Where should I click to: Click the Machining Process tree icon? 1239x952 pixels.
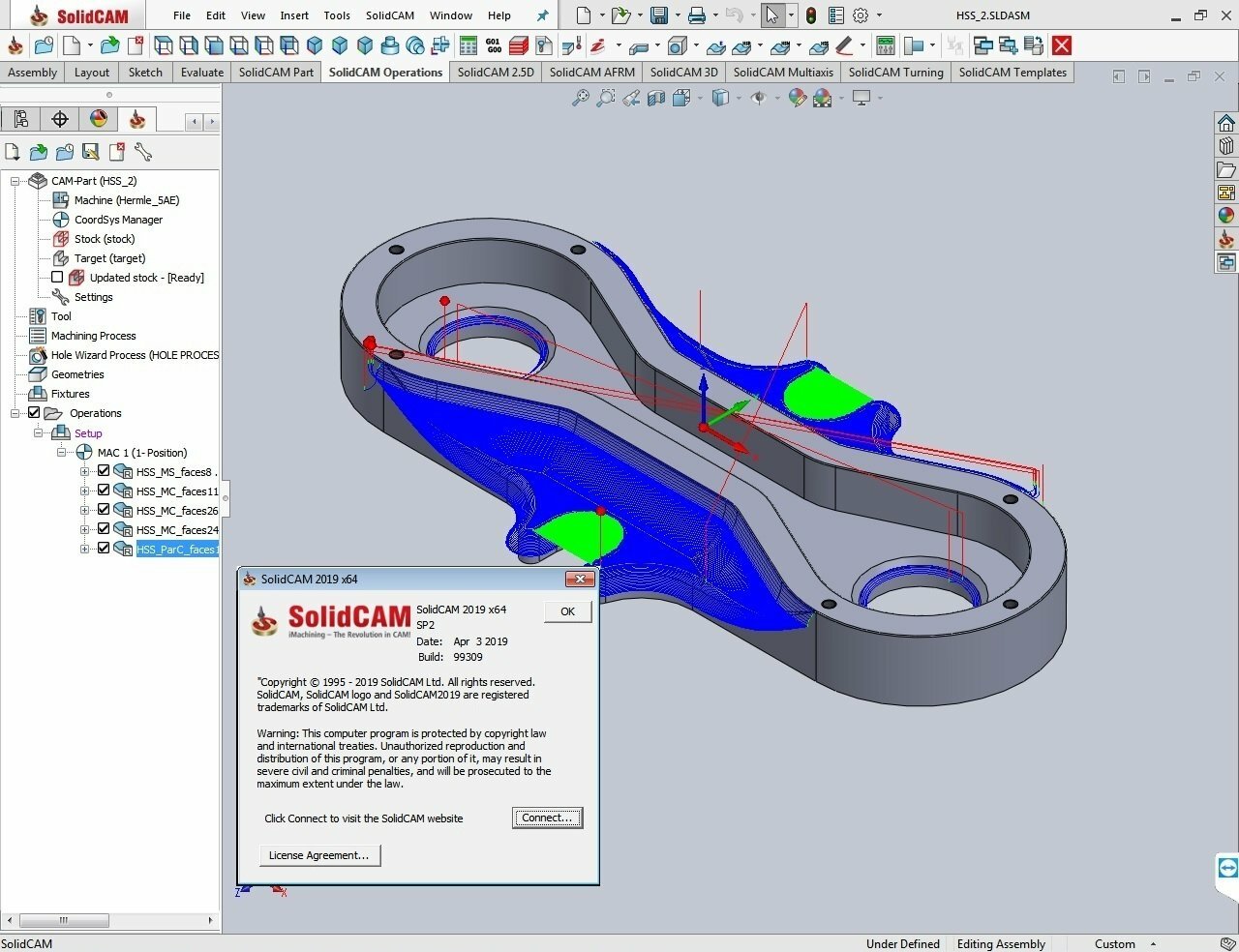pyautogui.click(x=38, y=336)
